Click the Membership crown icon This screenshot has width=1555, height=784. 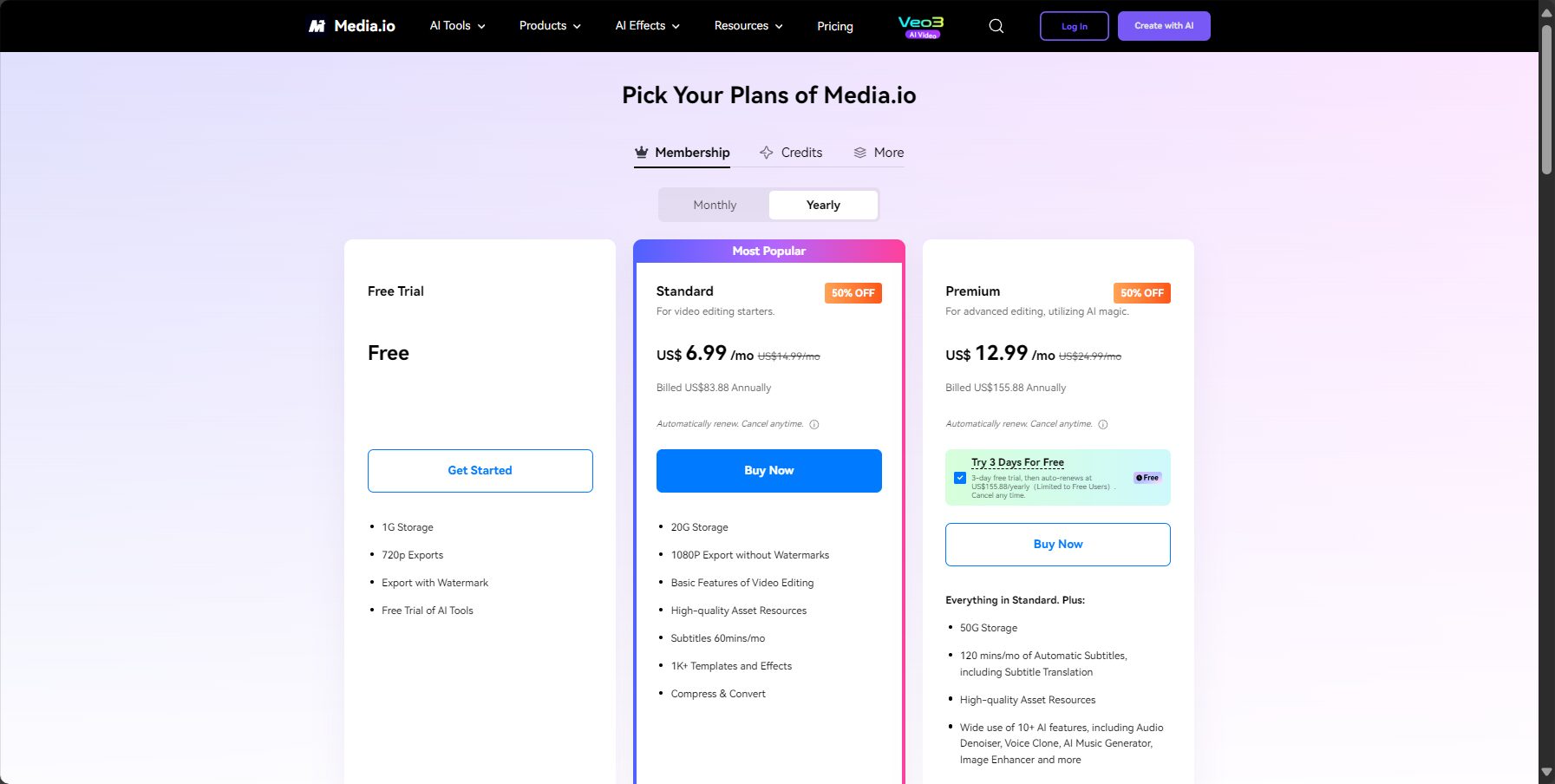pyautogui.click(x=642, y=153)
